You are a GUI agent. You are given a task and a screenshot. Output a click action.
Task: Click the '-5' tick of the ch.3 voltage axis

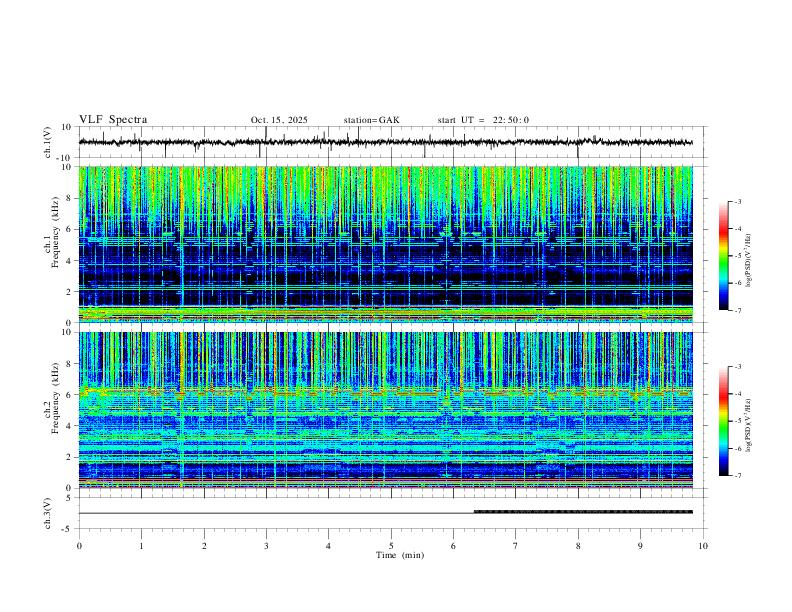68,529
